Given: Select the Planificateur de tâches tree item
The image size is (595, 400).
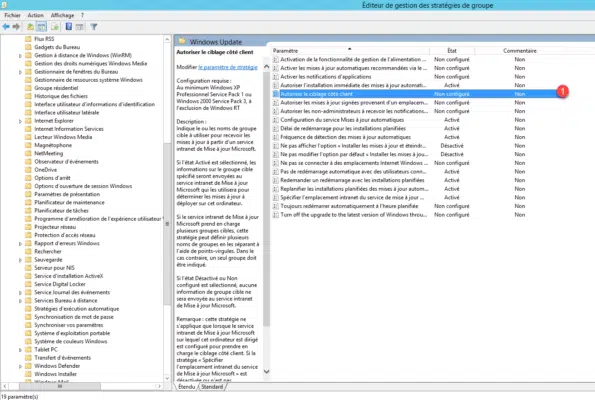Looking at the screenshot, I should [x=61, y=210].
